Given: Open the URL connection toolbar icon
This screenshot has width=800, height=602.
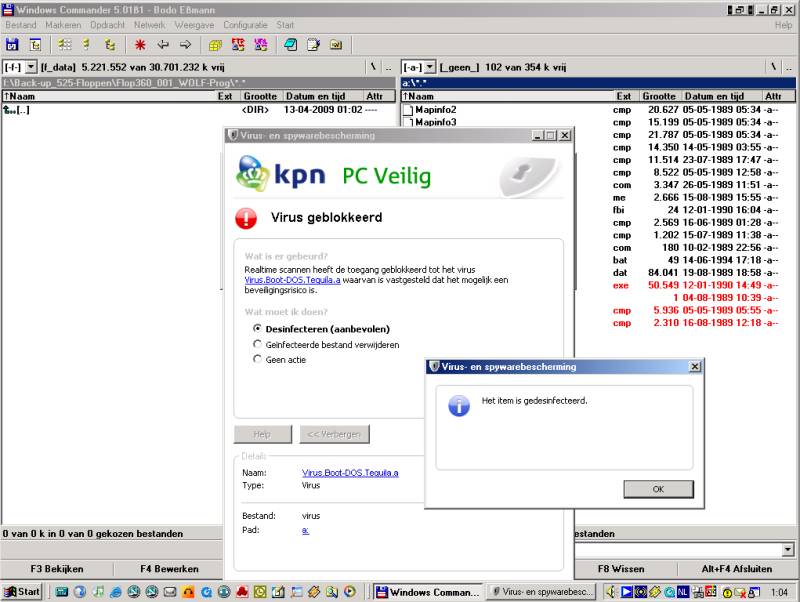Looking at the screenshot, I should click(261, 45).
